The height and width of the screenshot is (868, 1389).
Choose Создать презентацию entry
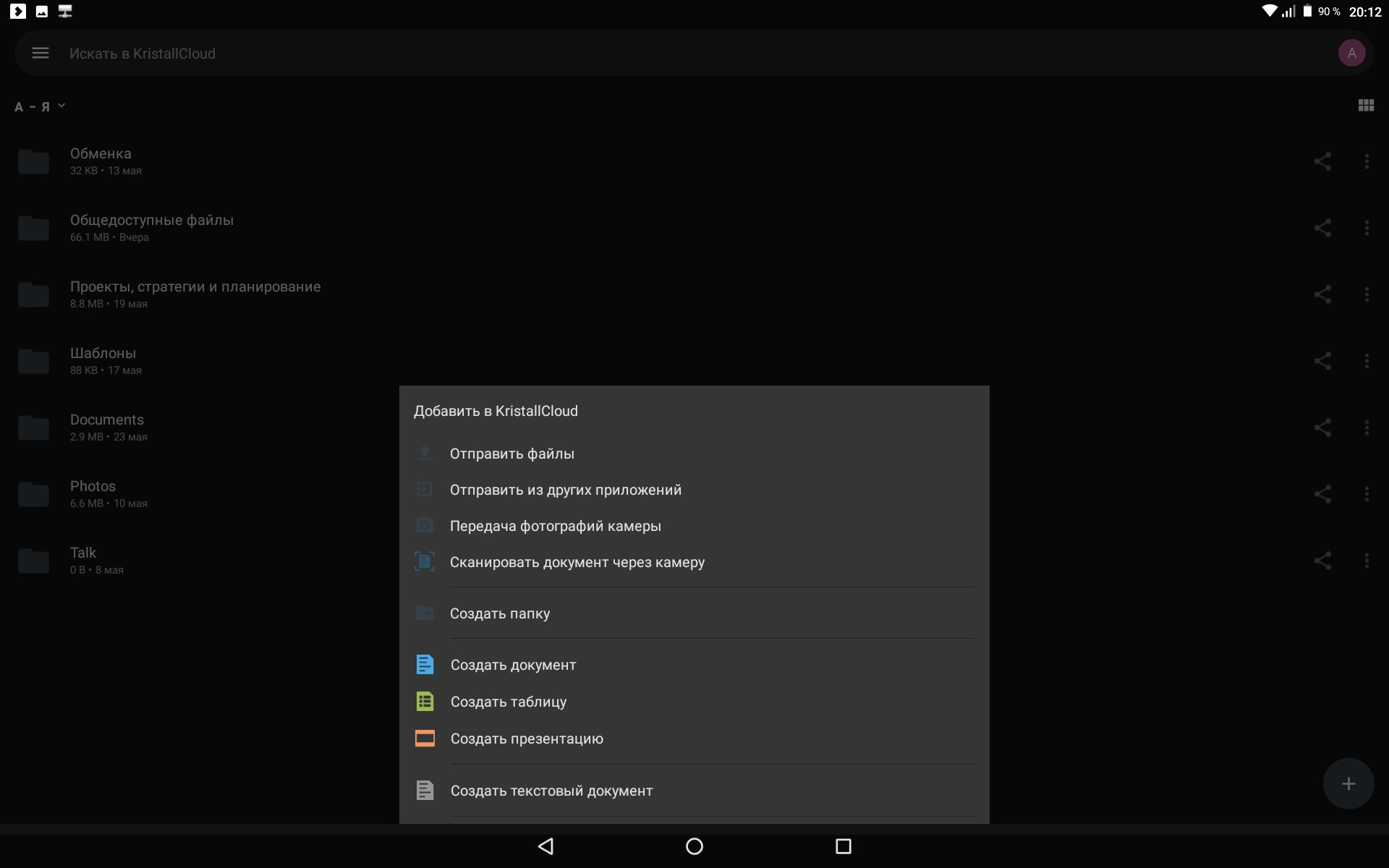(x=526, y=739)
